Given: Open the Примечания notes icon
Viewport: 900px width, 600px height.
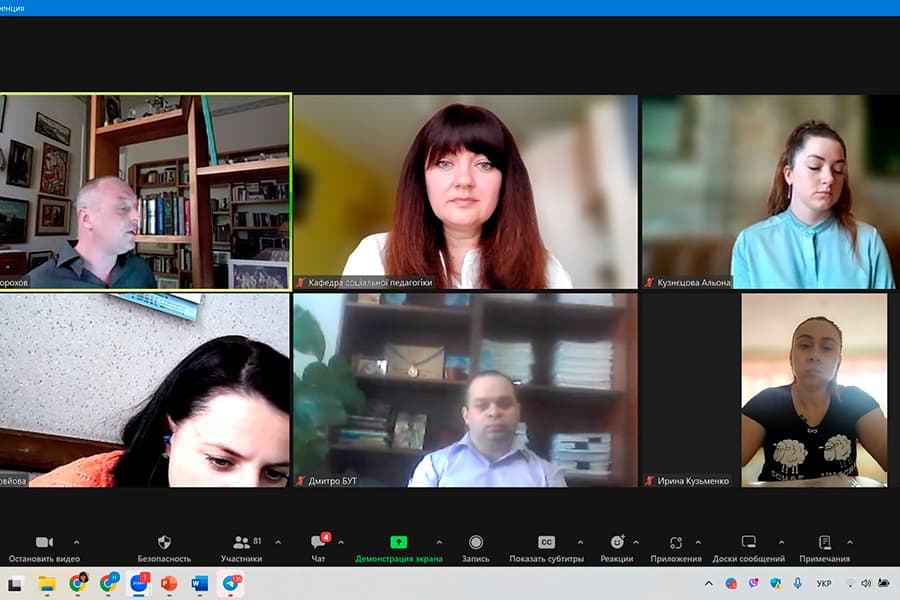Looking at the screenshot, I should (825, 542).
